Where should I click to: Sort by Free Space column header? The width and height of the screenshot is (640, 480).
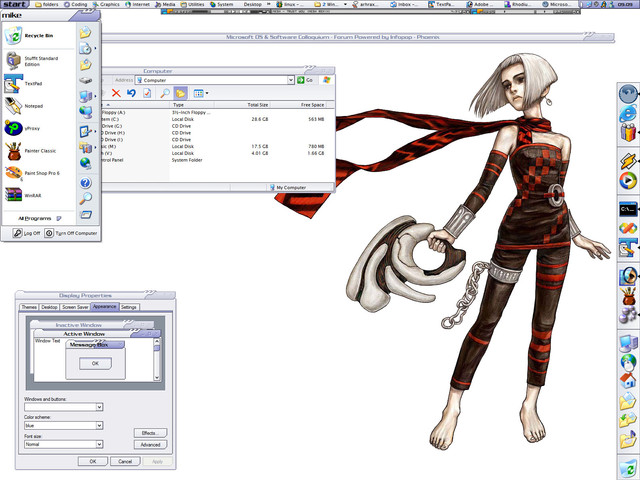click(x=299, y=105)
